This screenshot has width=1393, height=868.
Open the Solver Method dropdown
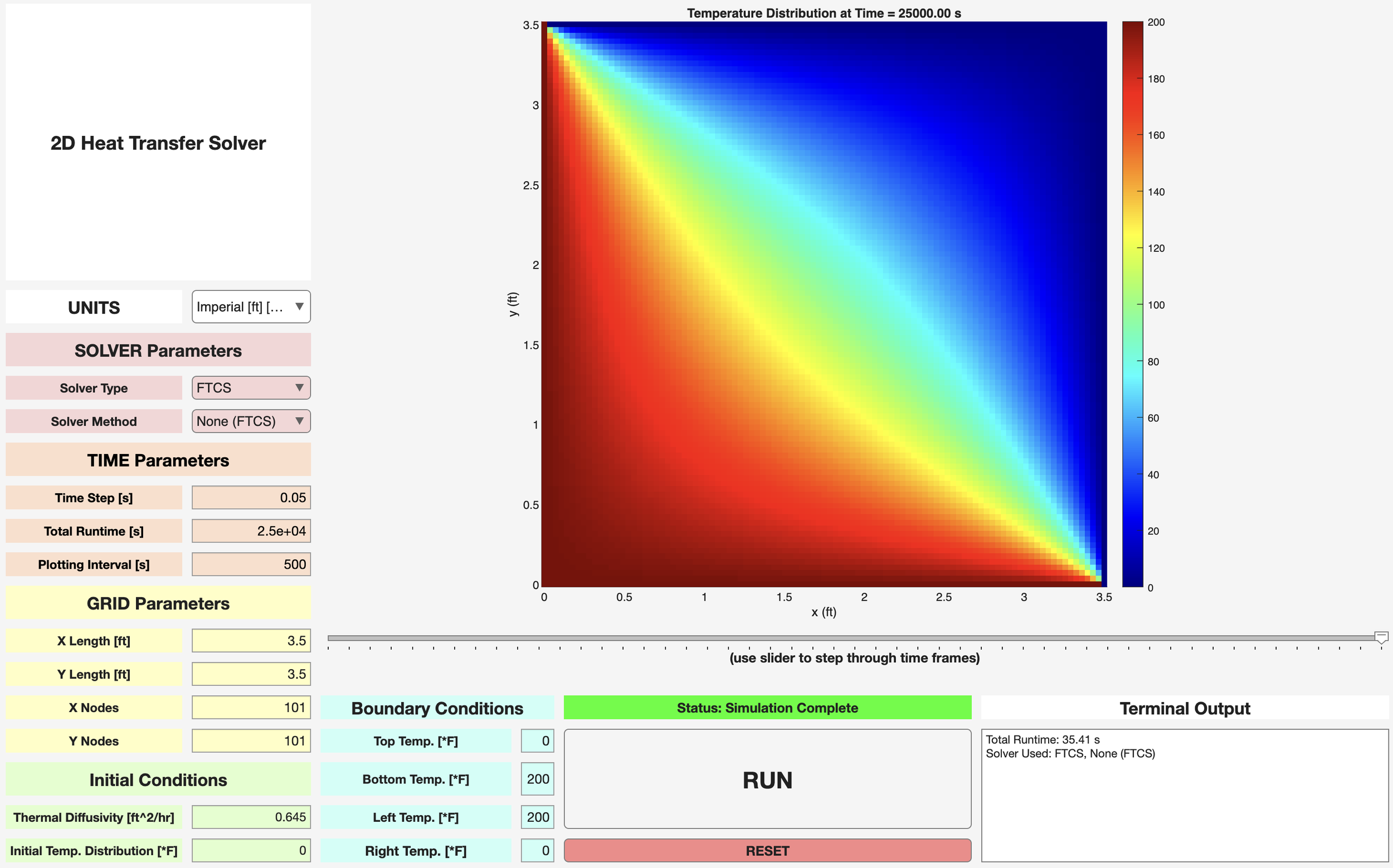click(x=251, y=421)
